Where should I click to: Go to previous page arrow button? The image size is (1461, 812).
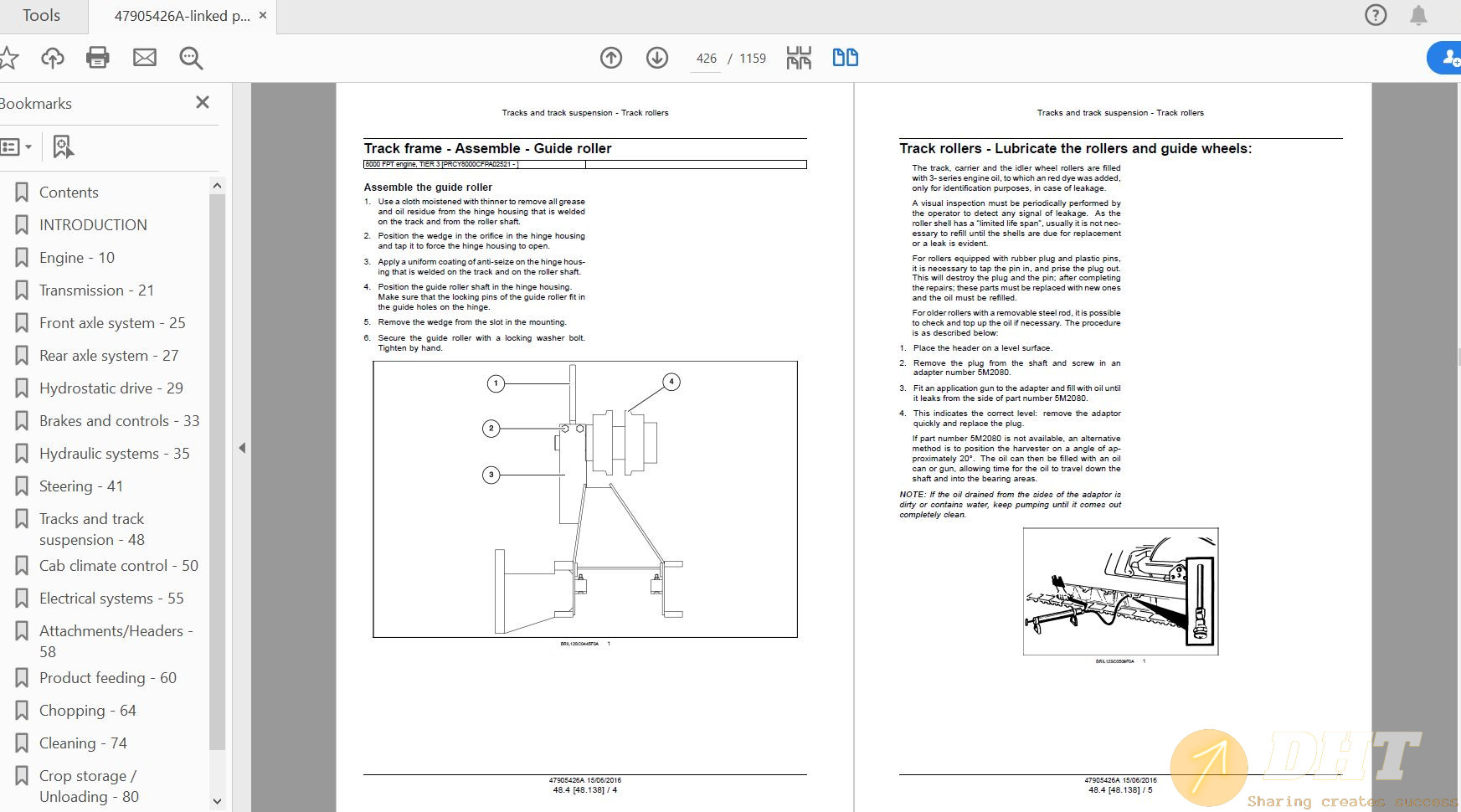[x=611, y=58]
